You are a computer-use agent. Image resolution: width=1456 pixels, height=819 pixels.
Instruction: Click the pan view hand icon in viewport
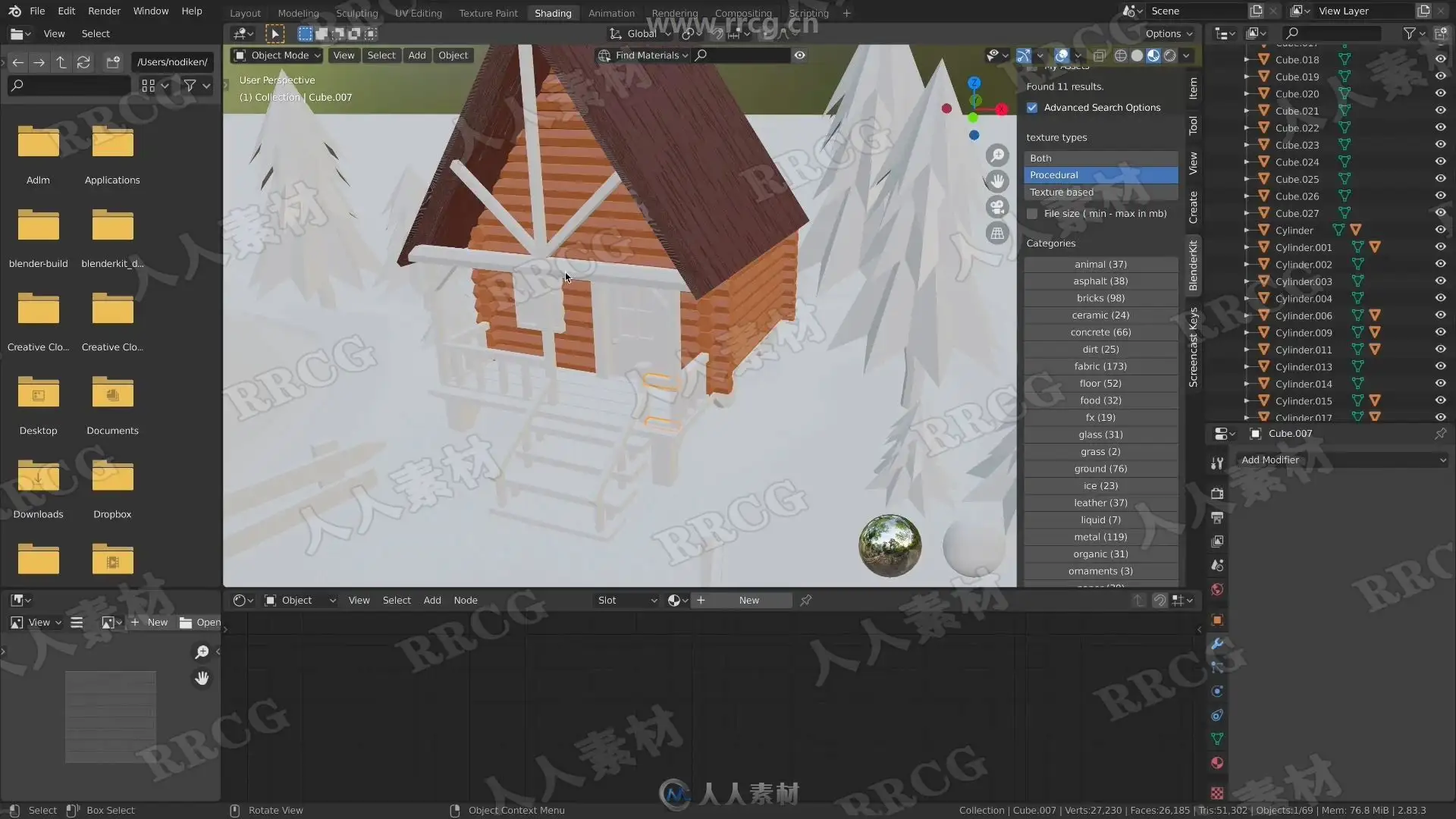pos(997,181)
